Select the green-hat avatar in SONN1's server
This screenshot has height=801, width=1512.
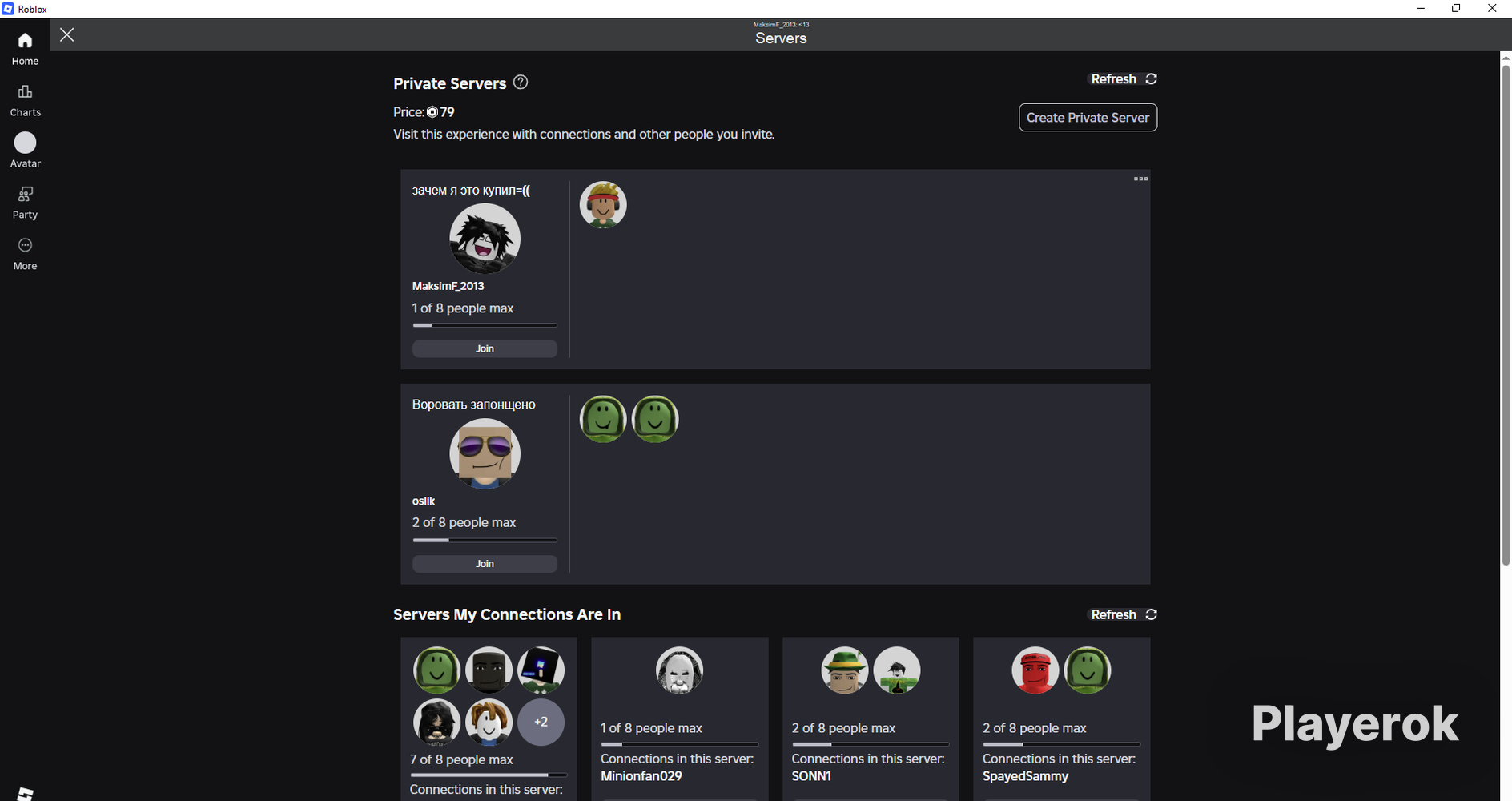(844, 670)
